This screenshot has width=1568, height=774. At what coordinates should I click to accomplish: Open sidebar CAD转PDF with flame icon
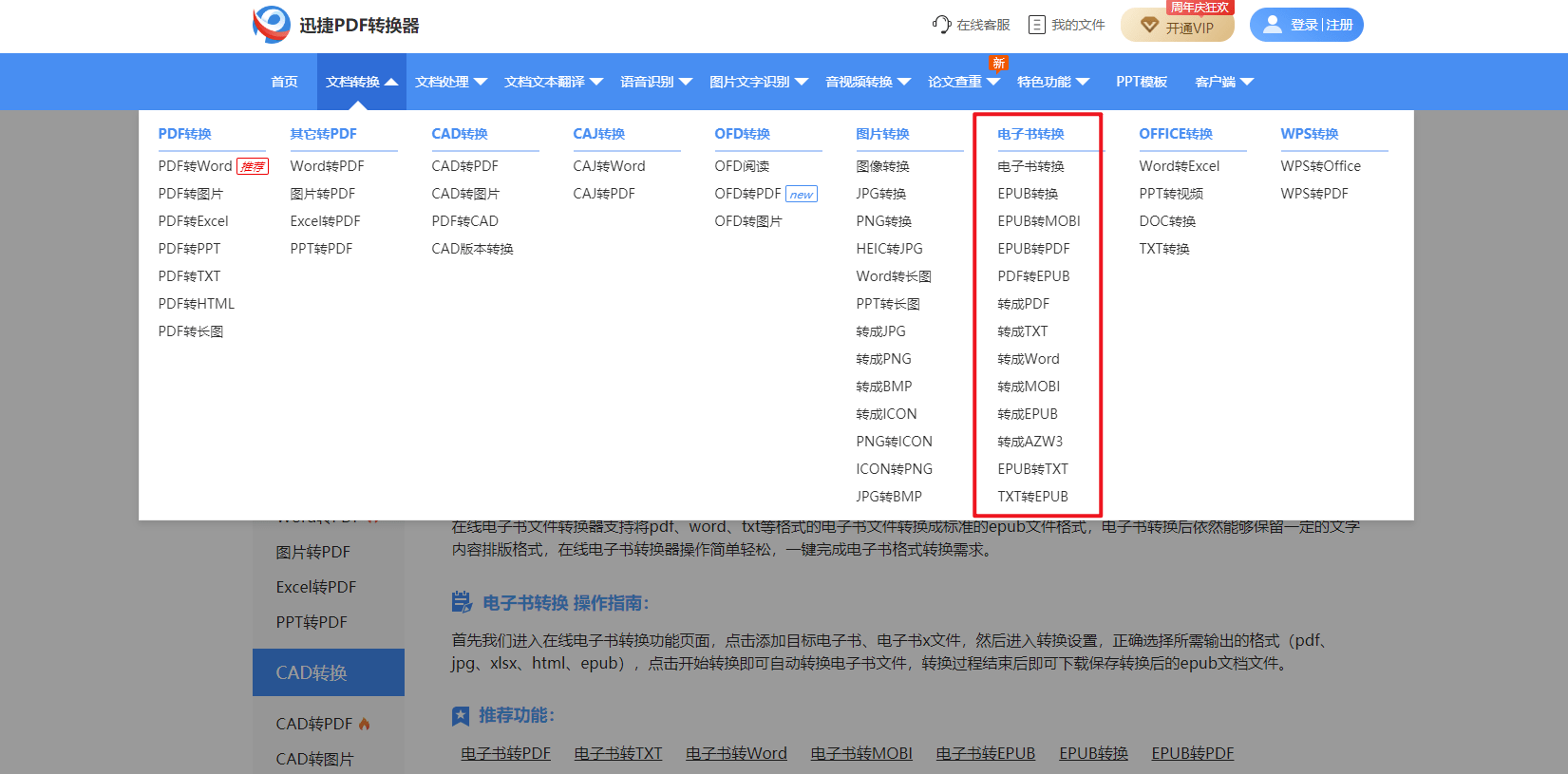[314, 725]
